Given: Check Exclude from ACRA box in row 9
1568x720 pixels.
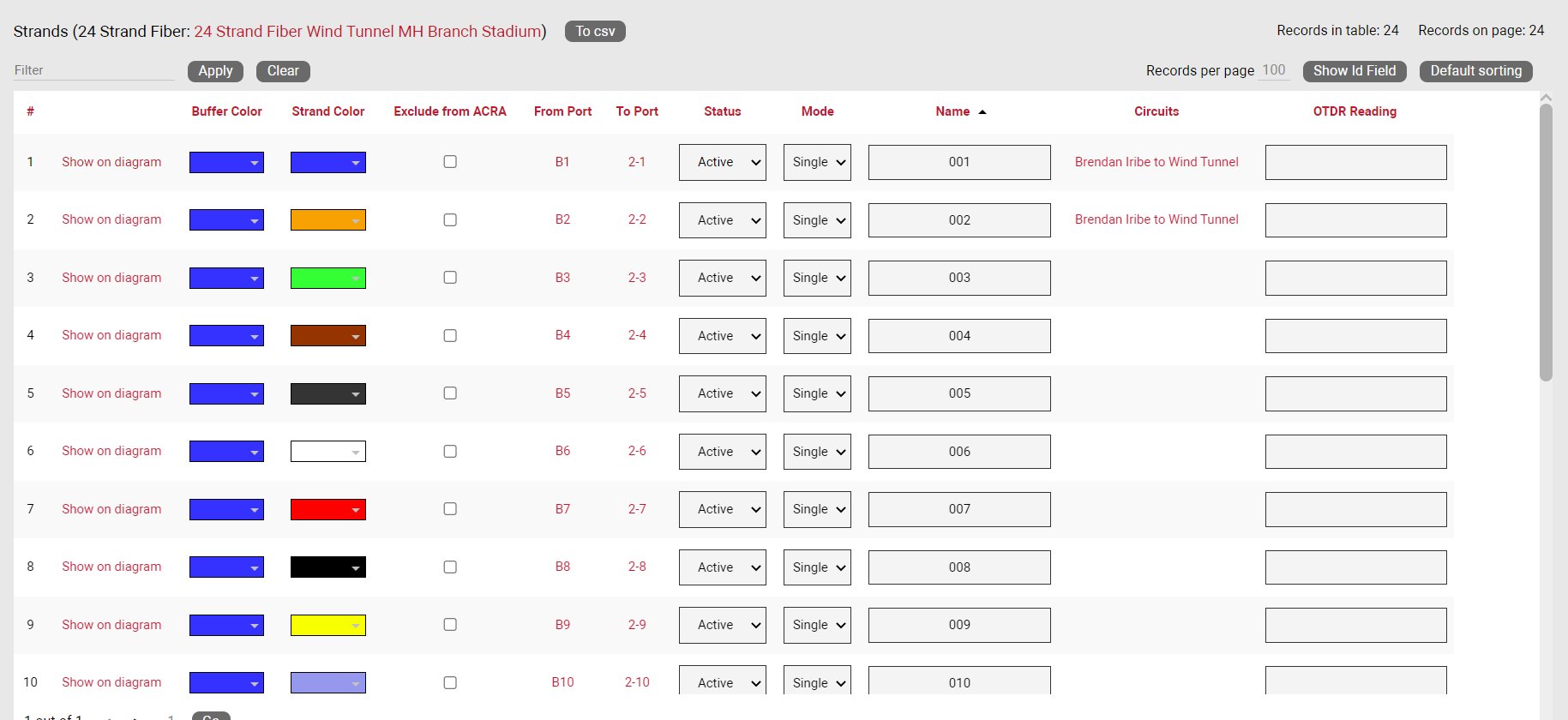Looking at the screenshot, I should coord(450,625).
